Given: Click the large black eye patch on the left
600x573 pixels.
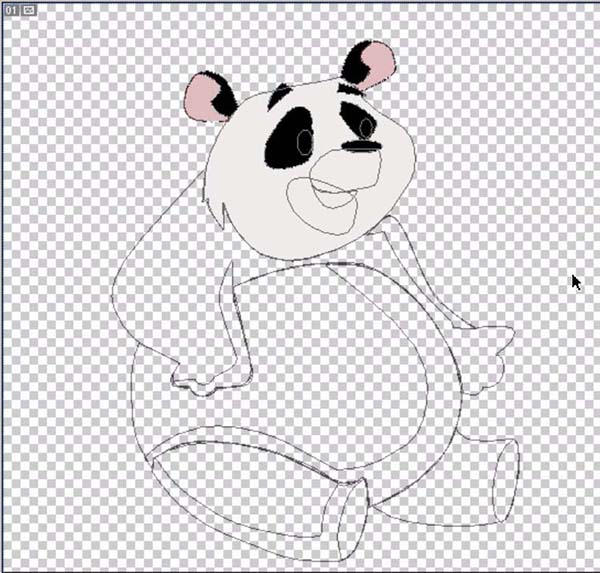Looking at the screenshot, I should 288,139.
